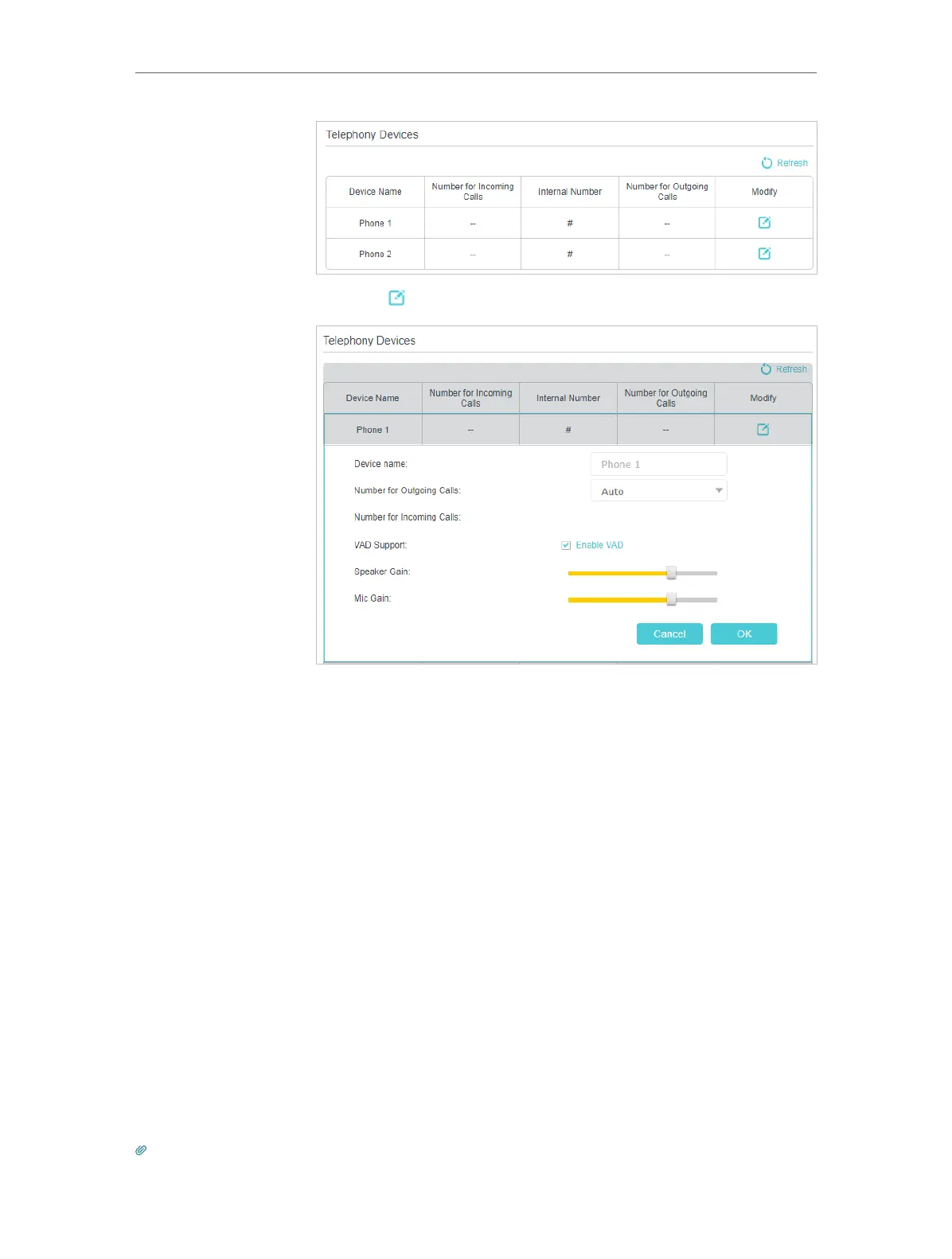Viewport: 952px width, 1259px height.
Task: Click the Phone 1 cell in the lower expanded table
Action: click(373, 430)
